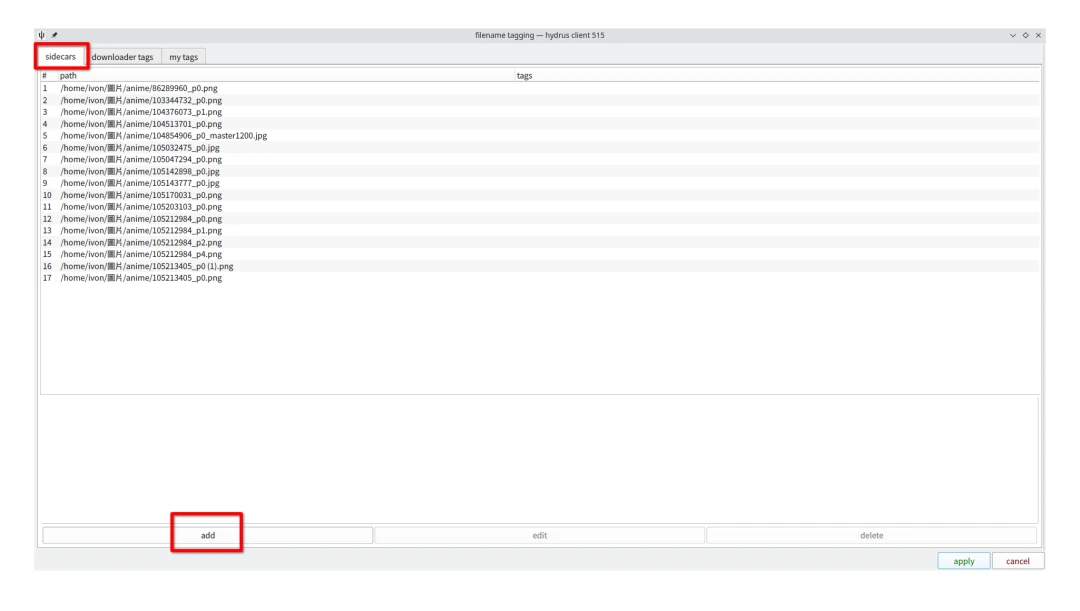Viewport: 1080px width, 611px height.
Task: Select row 104376073_p1.png
Action: coord(540,112)
